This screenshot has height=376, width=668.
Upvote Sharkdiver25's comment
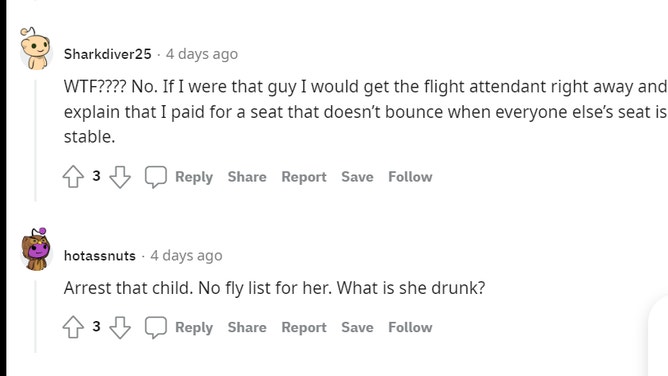click(x=73, y=176)
